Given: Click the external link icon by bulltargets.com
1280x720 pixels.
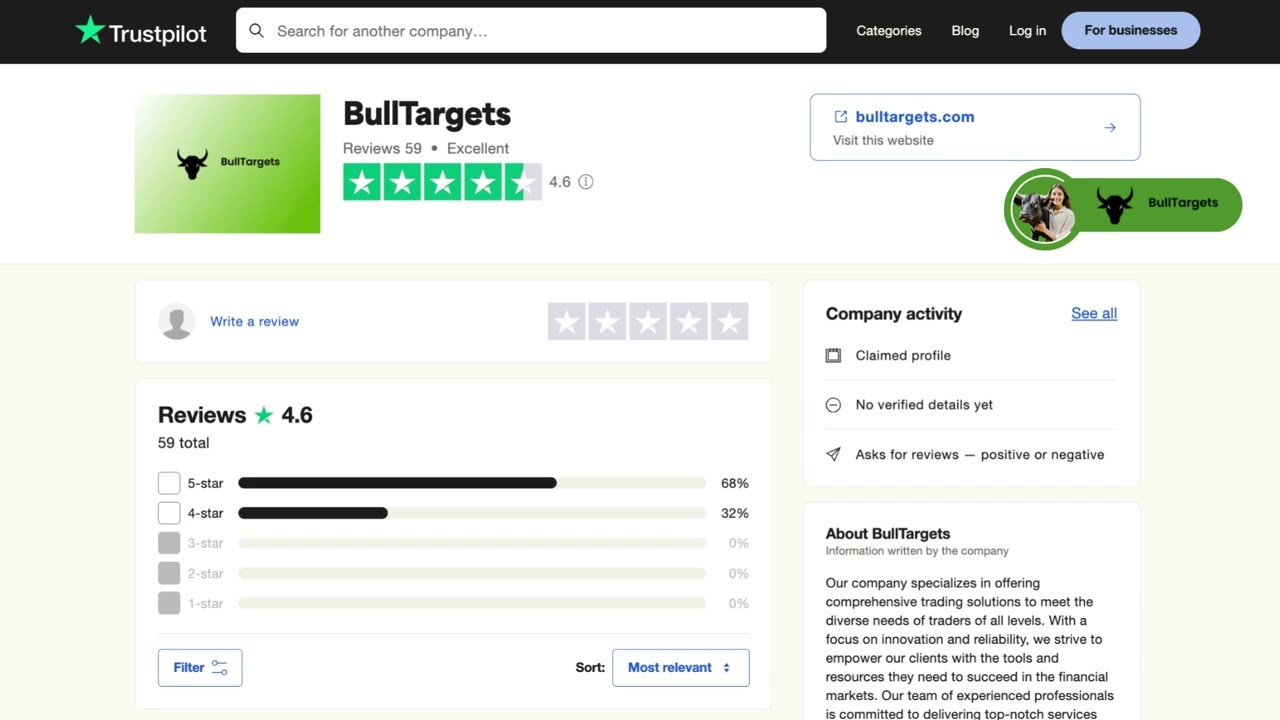Looking at the screenshot, I should [841, 117].
